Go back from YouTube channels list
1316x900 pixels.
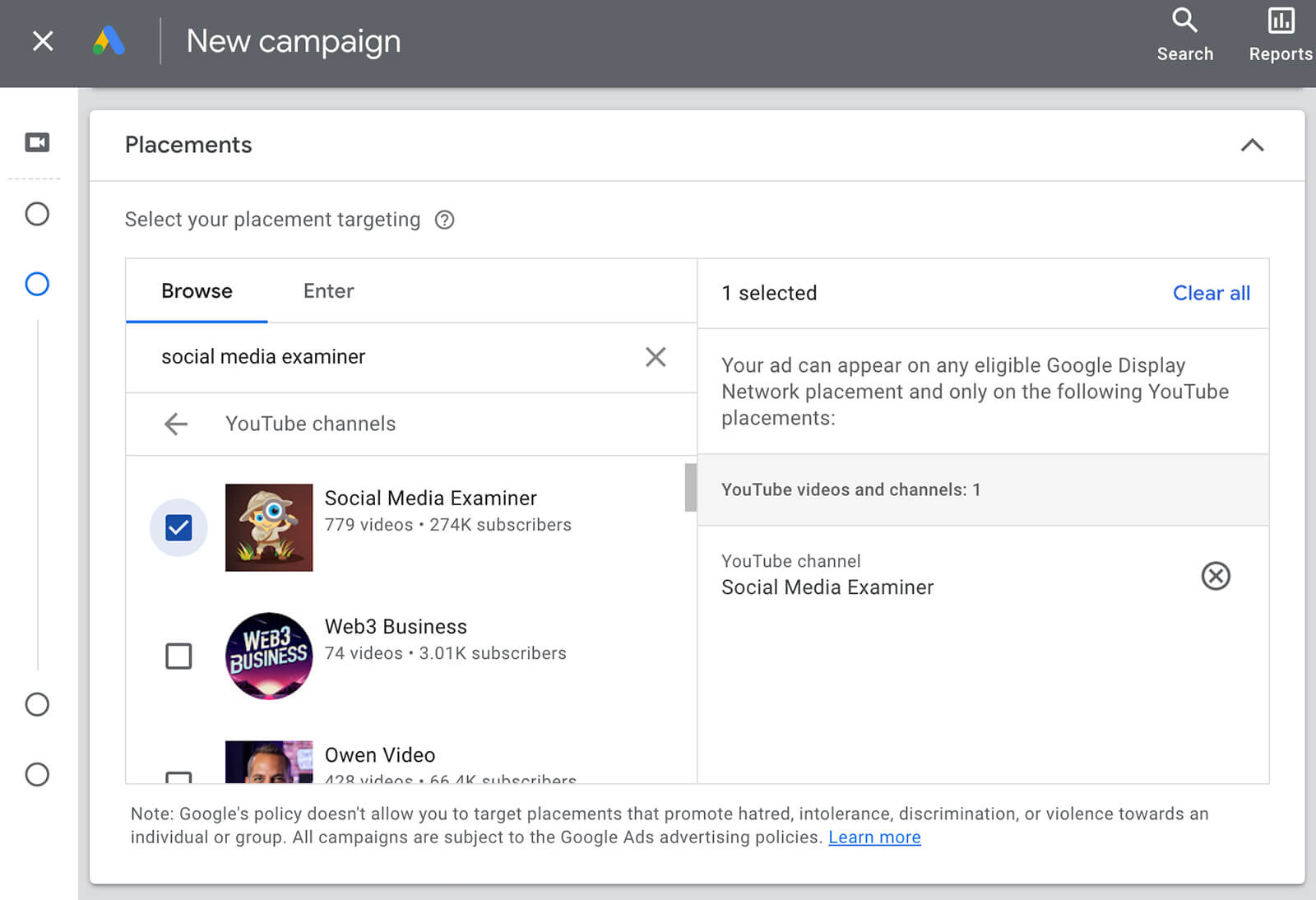[x=176, y=424]
